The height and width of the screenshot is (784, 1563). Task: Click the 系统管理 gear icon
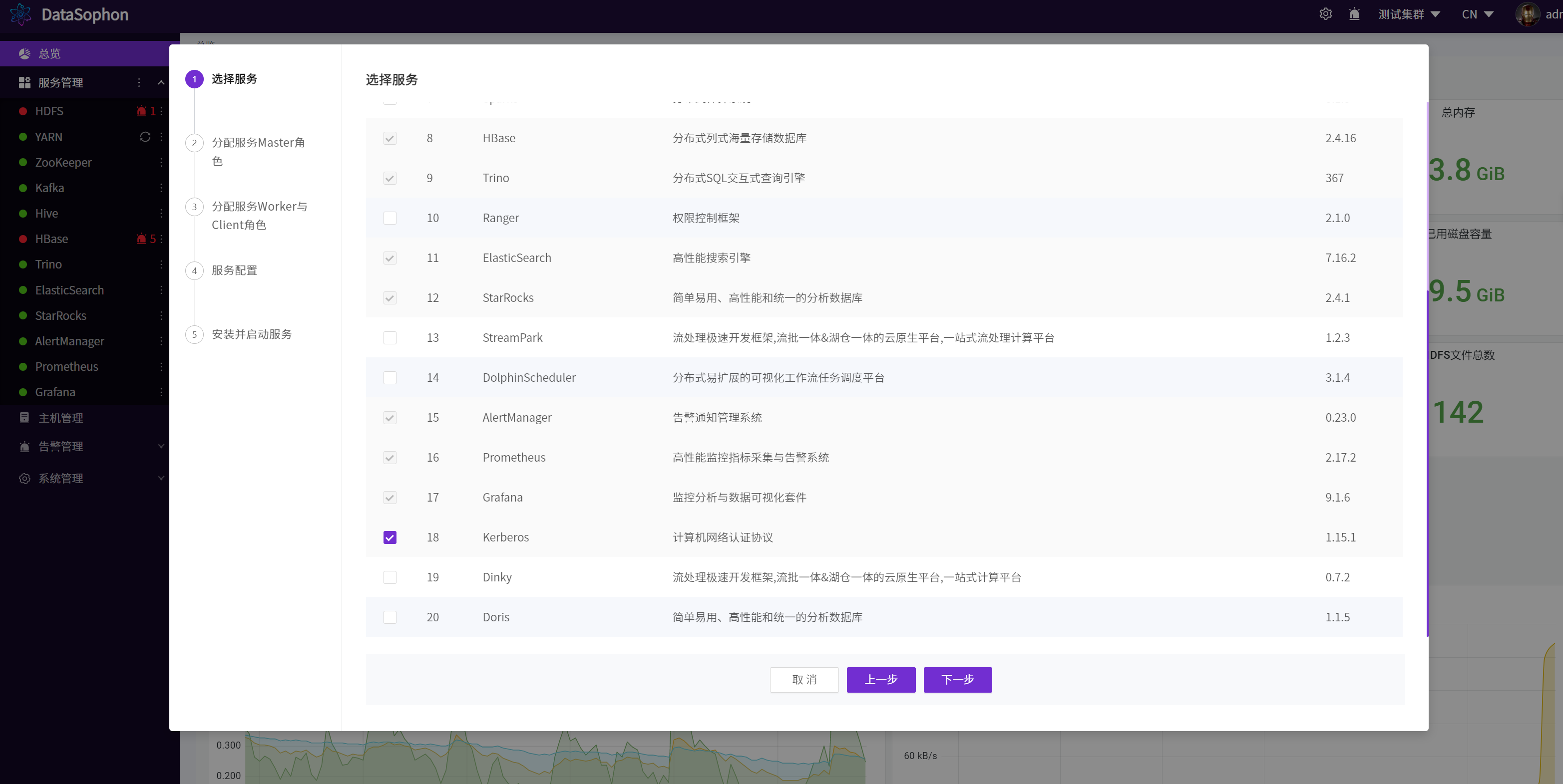coord(24,479)
